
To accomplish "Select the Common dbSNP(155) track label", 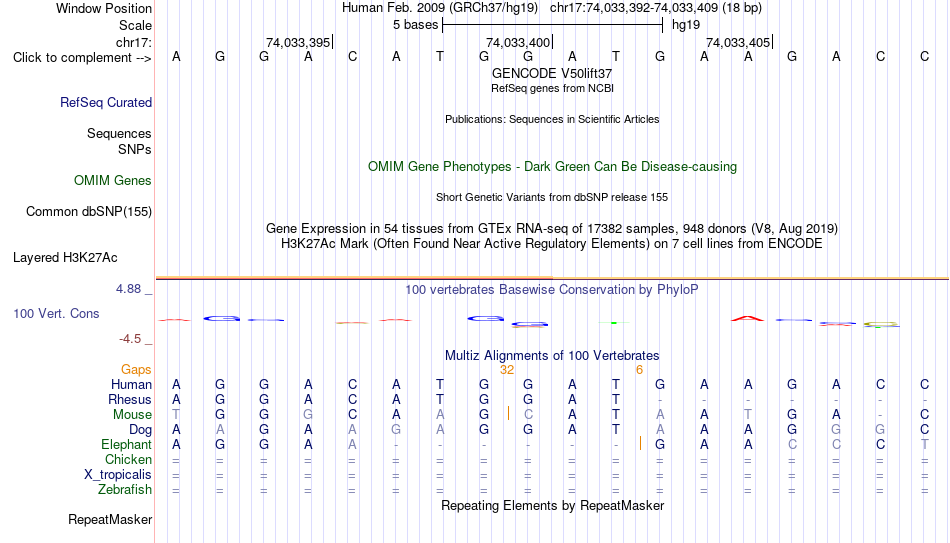I will [89, 212].
